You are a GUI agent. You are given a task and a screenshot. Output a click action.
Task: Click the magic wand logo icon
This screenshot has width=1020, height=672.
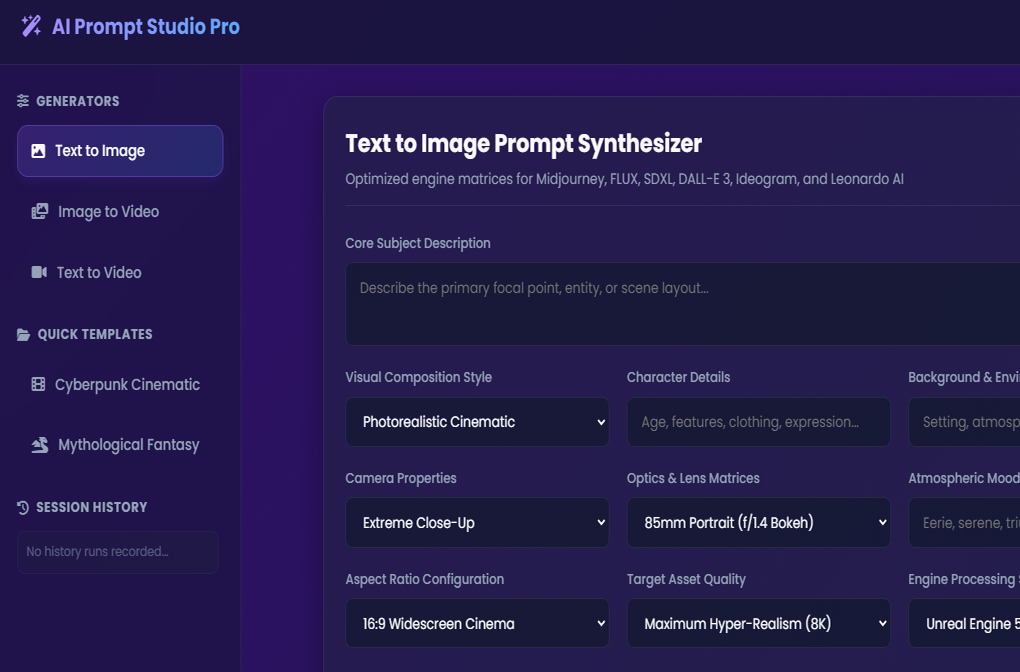point(31,26)
